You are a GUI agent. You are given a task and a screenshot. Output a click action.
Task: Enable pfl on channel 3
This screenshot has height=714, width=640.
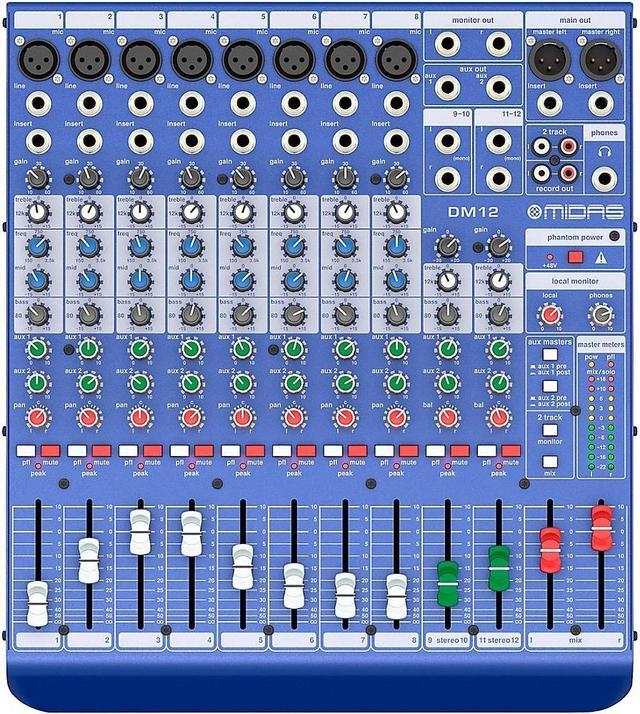tap(128, 451)
